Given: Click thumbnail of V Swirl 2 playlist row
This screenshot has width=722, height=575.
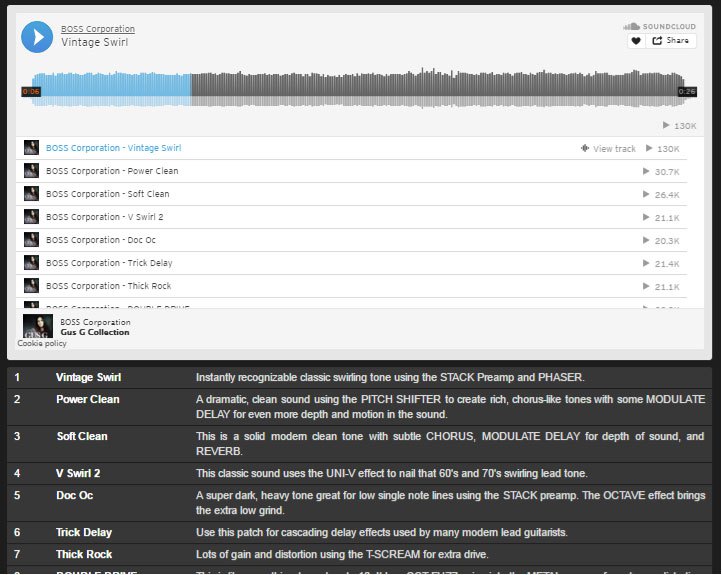Looking at the screenshot, I should click(x=31, y=217).
